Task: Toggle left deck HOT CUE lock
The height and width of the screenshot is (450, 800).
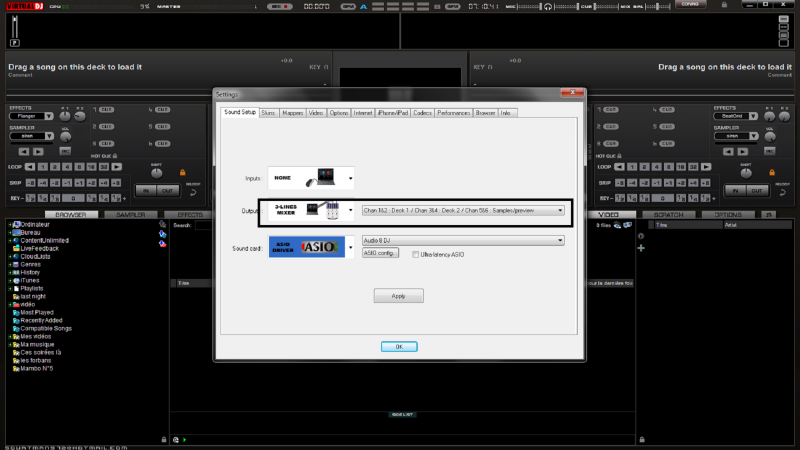Action: [115, 156]
